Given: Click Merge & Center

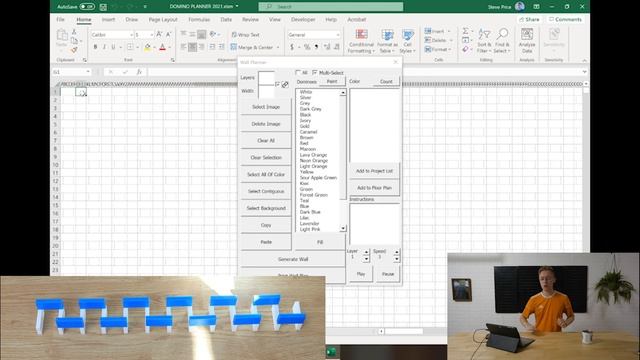Looking at the screenshot, I should 251,47.
